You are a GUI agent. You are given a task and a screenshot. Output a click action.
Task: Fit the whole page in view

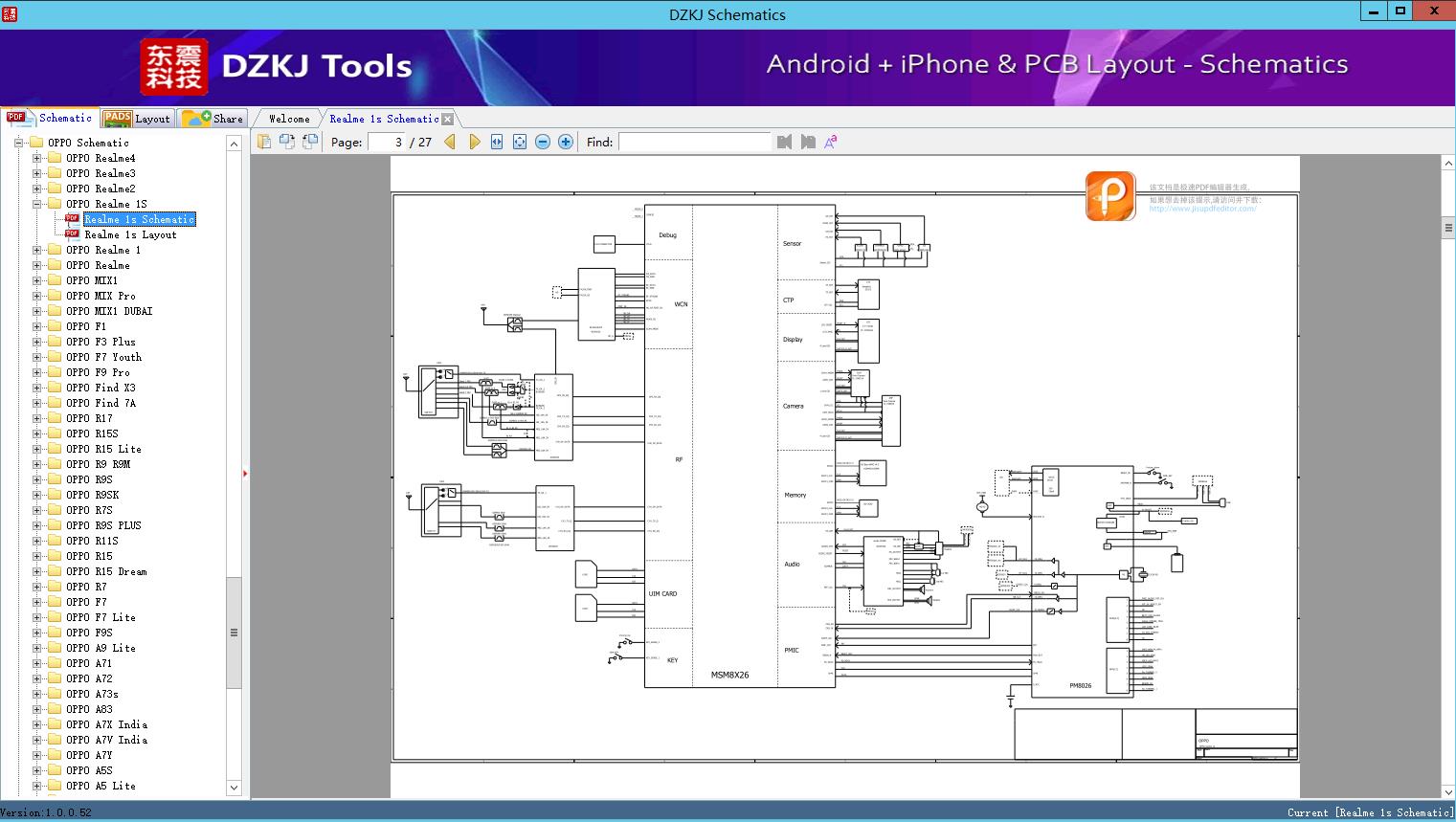coord(520,142)
